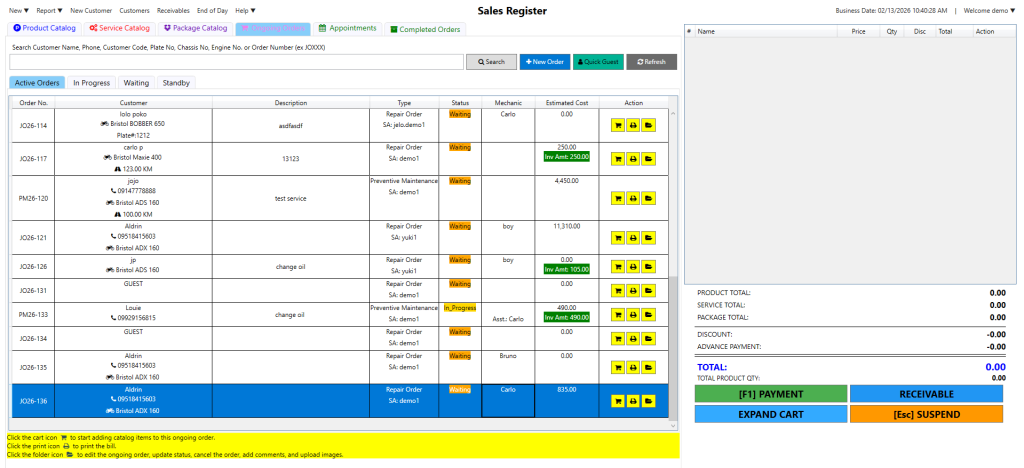The height and width of the screenshot is (468, 1024).
Task: Filter orders by the Waiting tab
Action: [136, 82]
